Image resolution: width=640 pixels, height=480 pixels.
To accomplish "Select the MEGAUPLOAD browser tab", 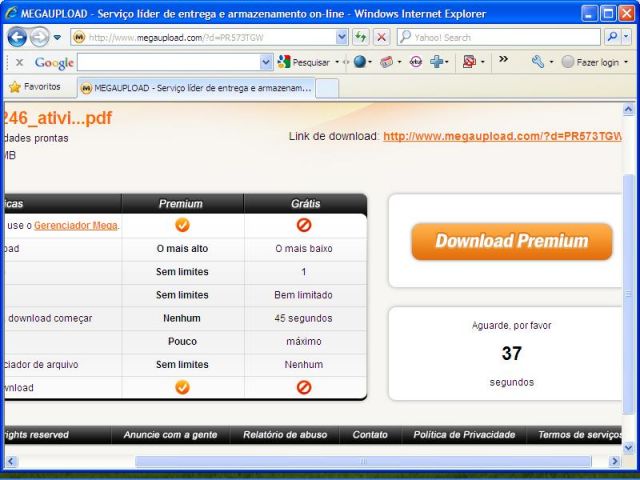I will tap(196, 88).
